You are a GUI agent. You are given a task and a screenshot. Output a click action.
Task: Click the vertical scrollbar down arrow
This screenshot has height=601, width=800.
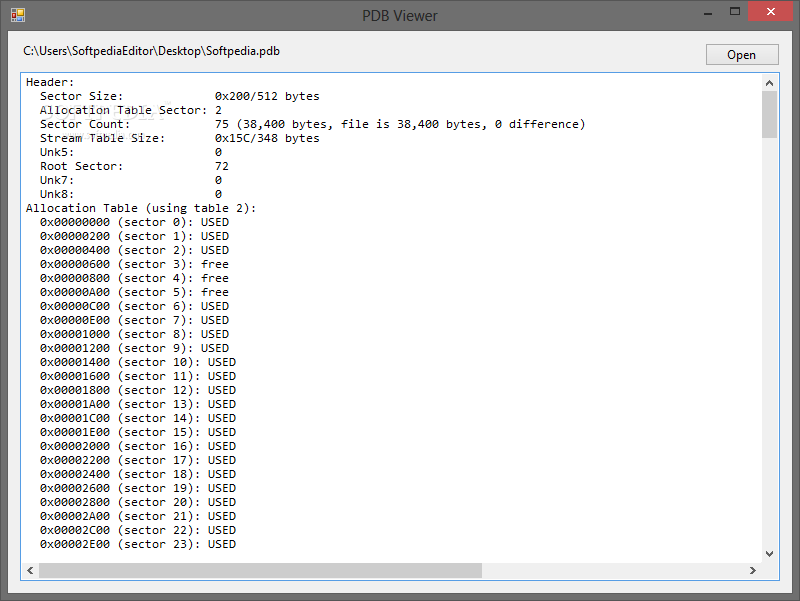point(769,554)
